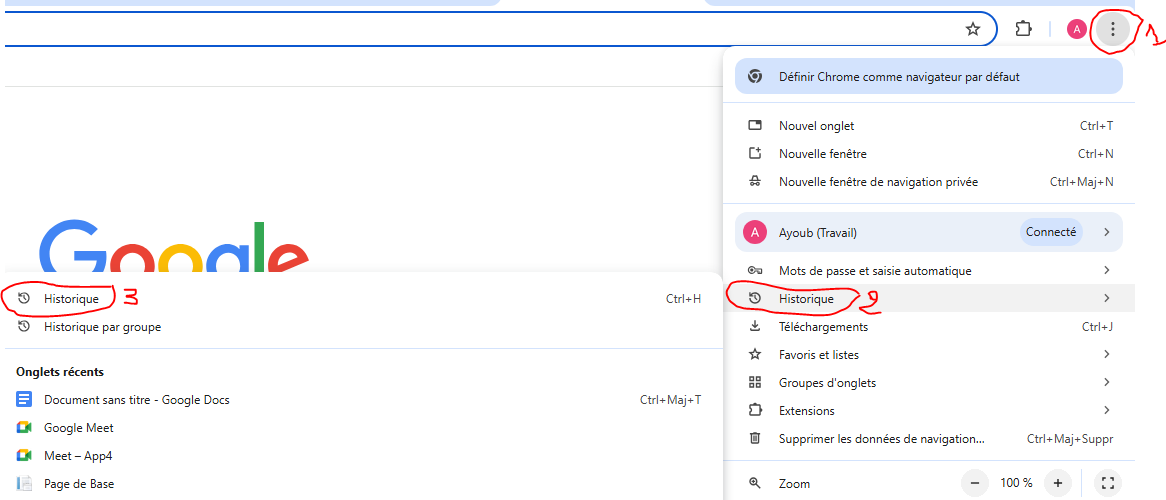Open Téléchargements from the menu
The width and height of the screenshot is (1166, 500).
coord(929,327)
